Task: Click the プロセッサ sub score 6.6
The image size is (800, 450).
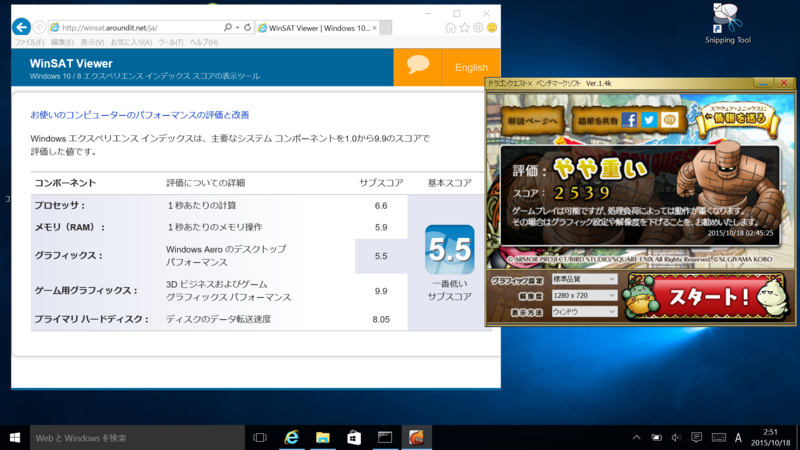Action: (381, 206)
